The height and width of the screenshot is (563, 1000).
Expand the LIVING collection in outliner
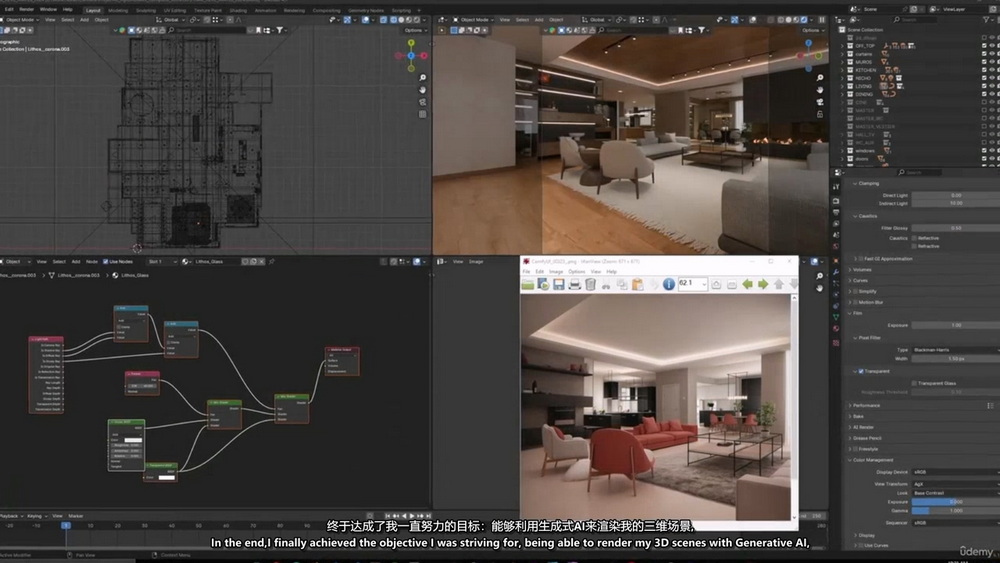[x=842, y=86]
